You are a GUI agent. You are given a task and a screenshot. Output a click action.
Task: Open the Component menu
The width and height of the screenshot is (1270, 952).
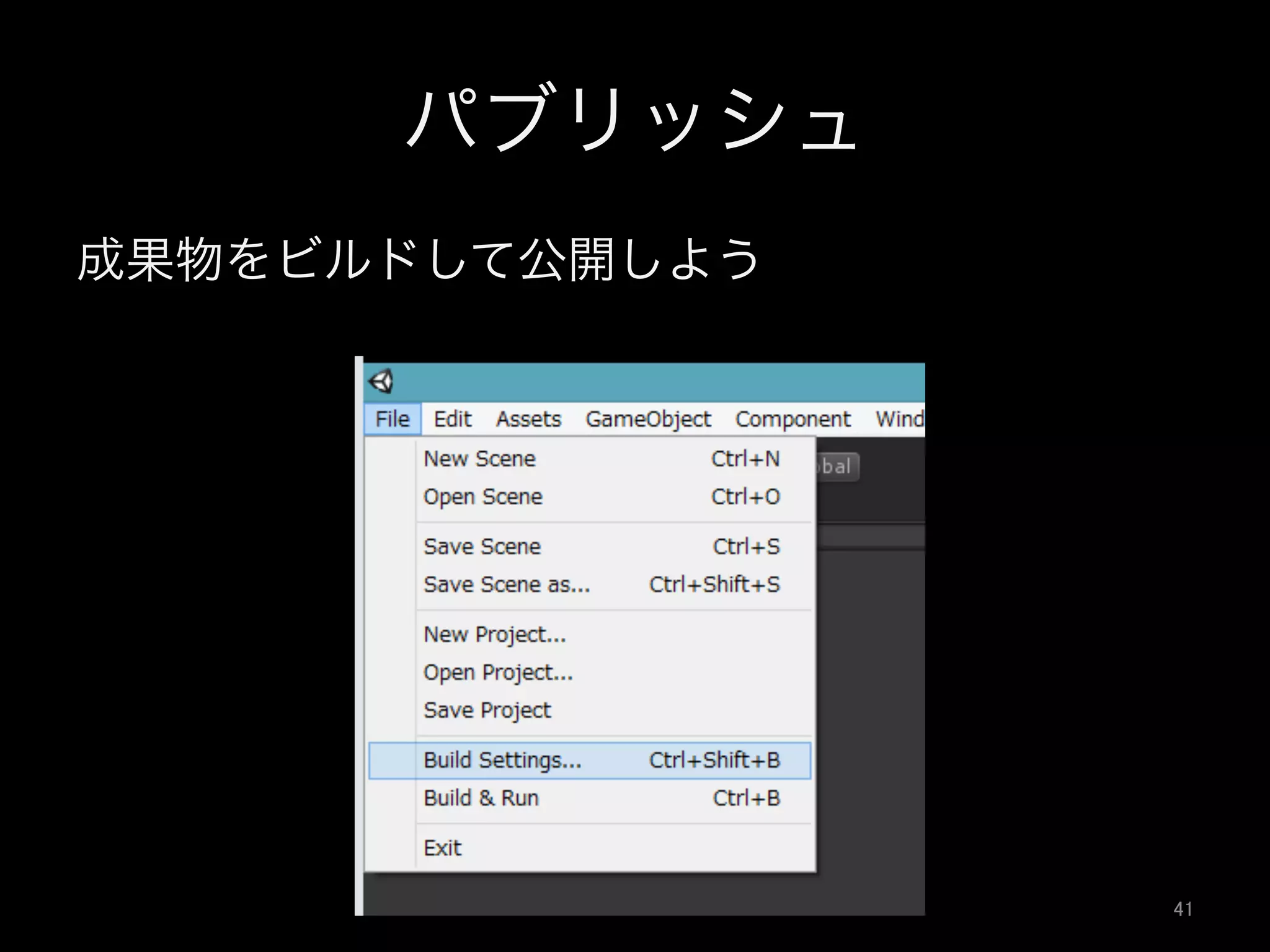click(x=793, y=419)
